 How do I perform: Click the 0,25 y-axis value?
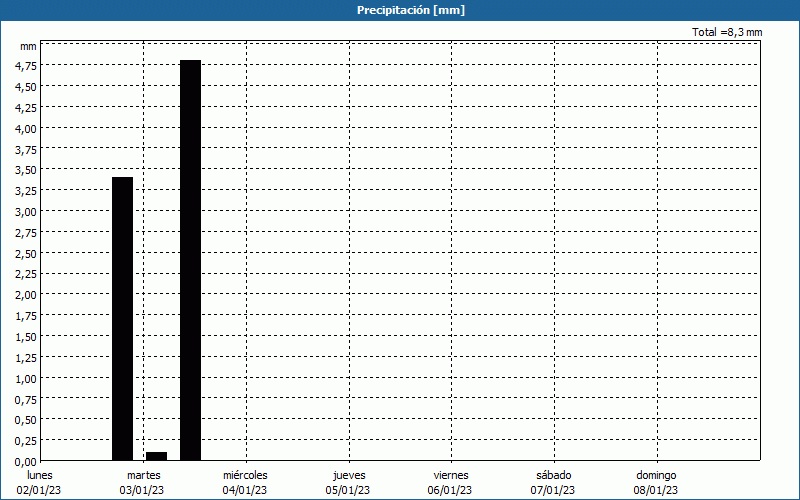tap(26, 441)
